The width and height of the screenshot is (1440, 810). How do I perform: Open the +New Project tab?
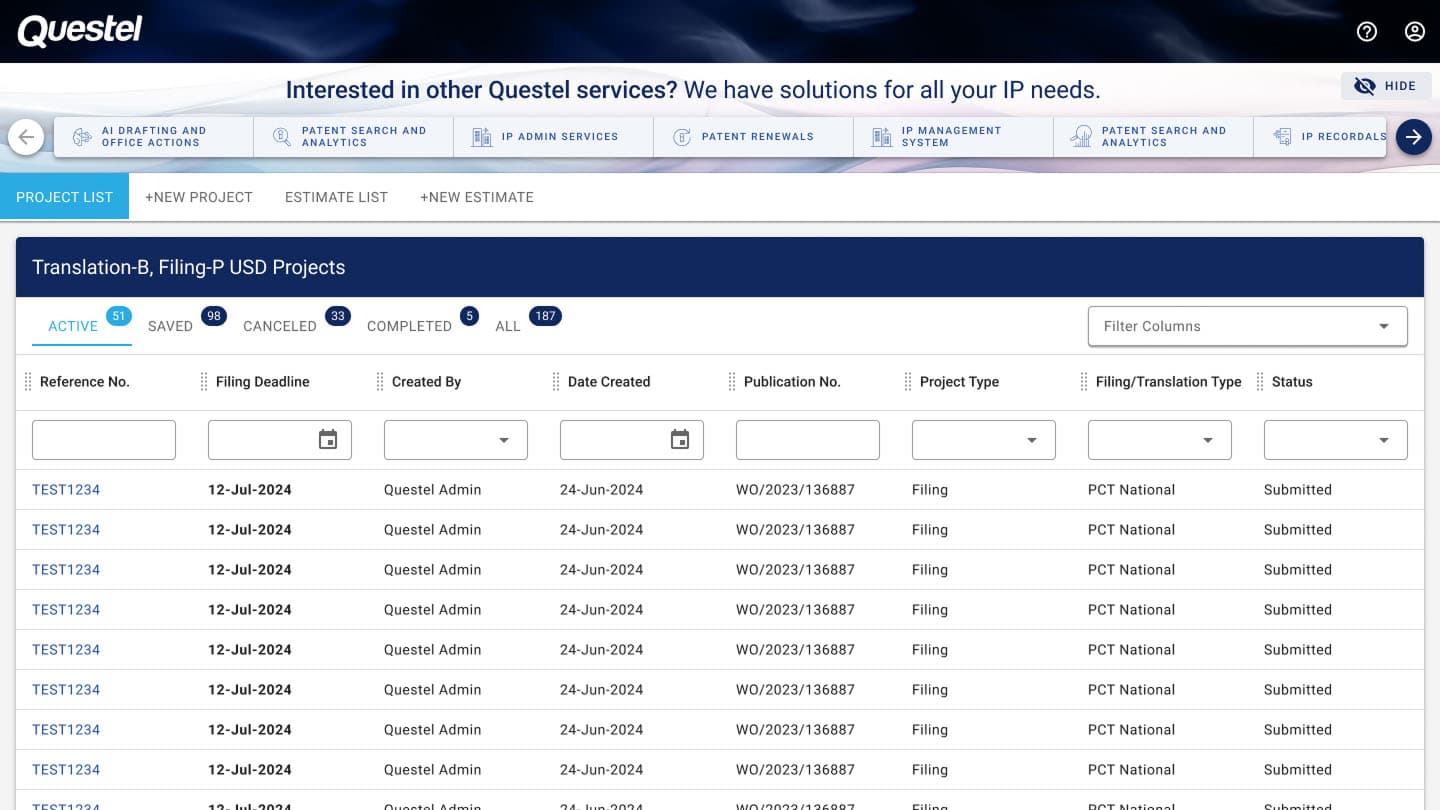[199, 197]
